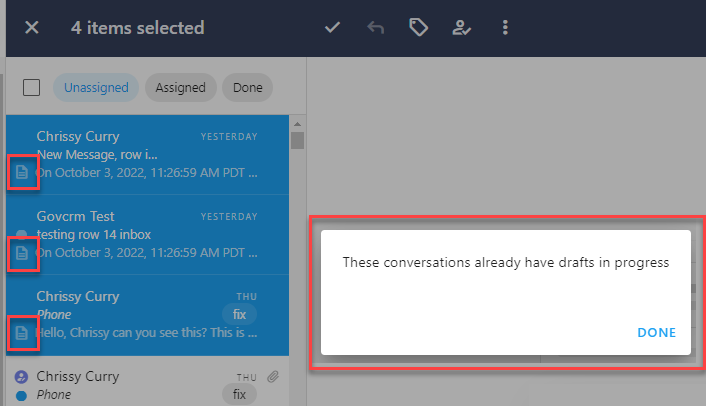The height and width of the screenshot is (406, 706).
Task: Switch to the Unassigned filter tab
Action: pos(96,87)
